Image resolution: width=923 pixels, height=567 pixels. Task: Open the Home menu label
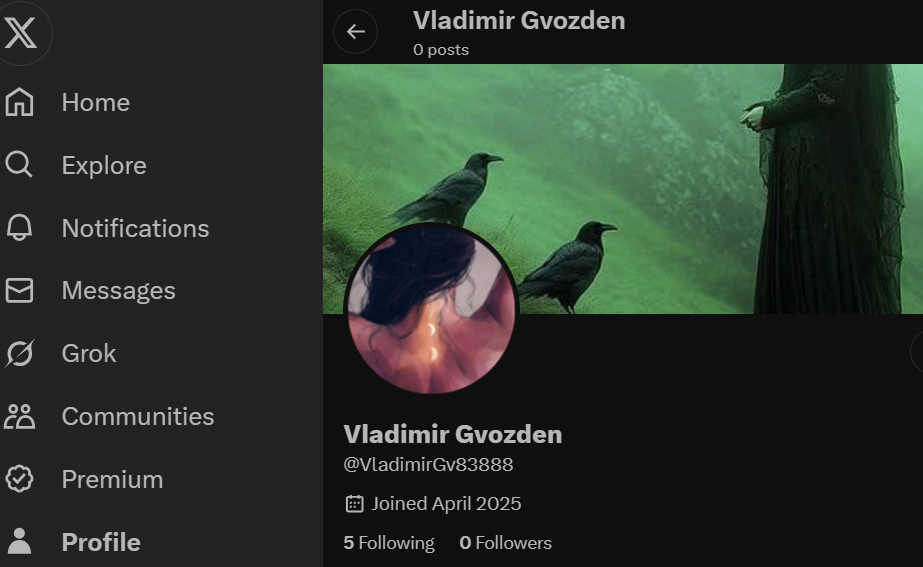(x=96, y=102)
